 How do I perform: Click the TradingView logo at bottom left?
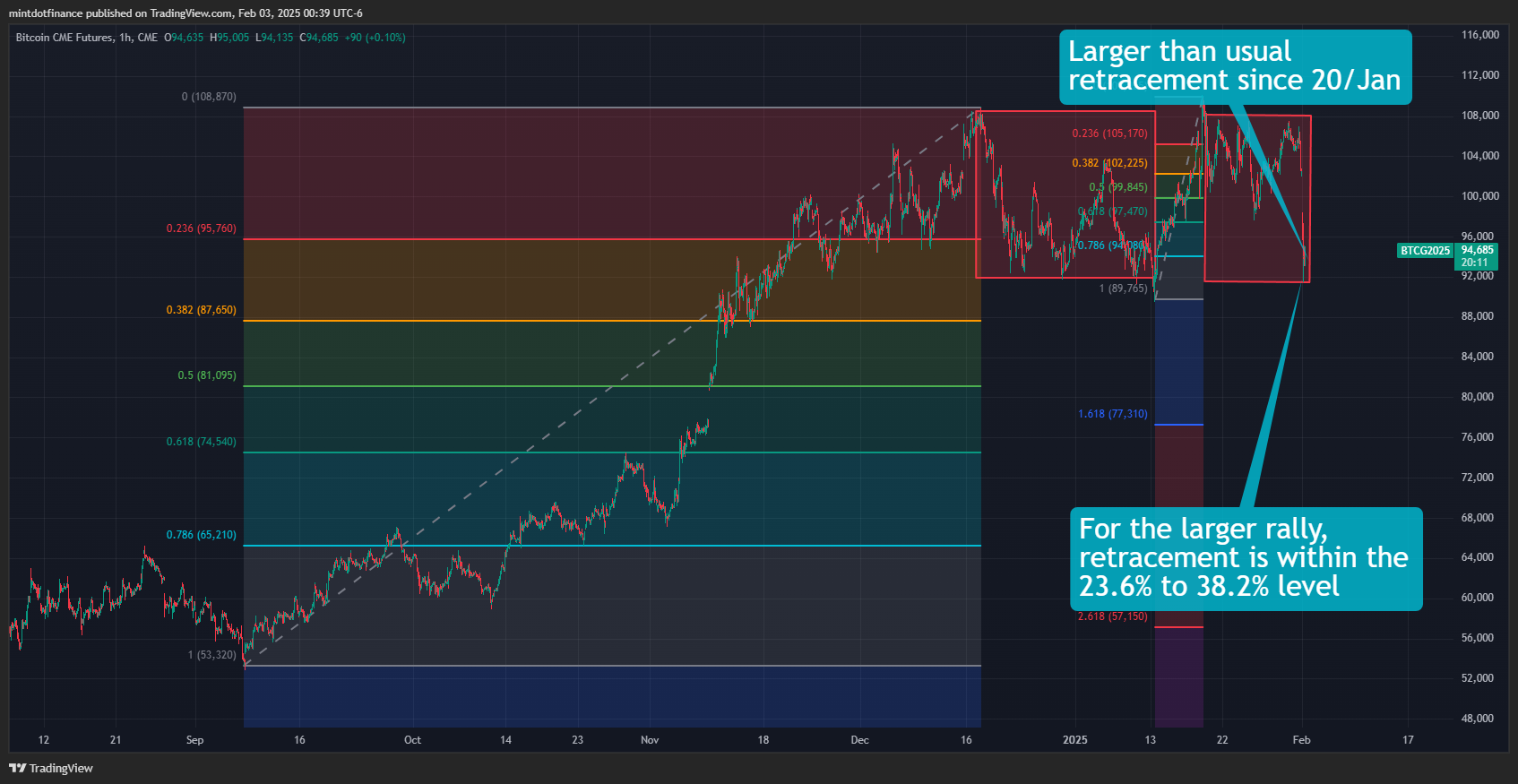(x=51, y=768)
